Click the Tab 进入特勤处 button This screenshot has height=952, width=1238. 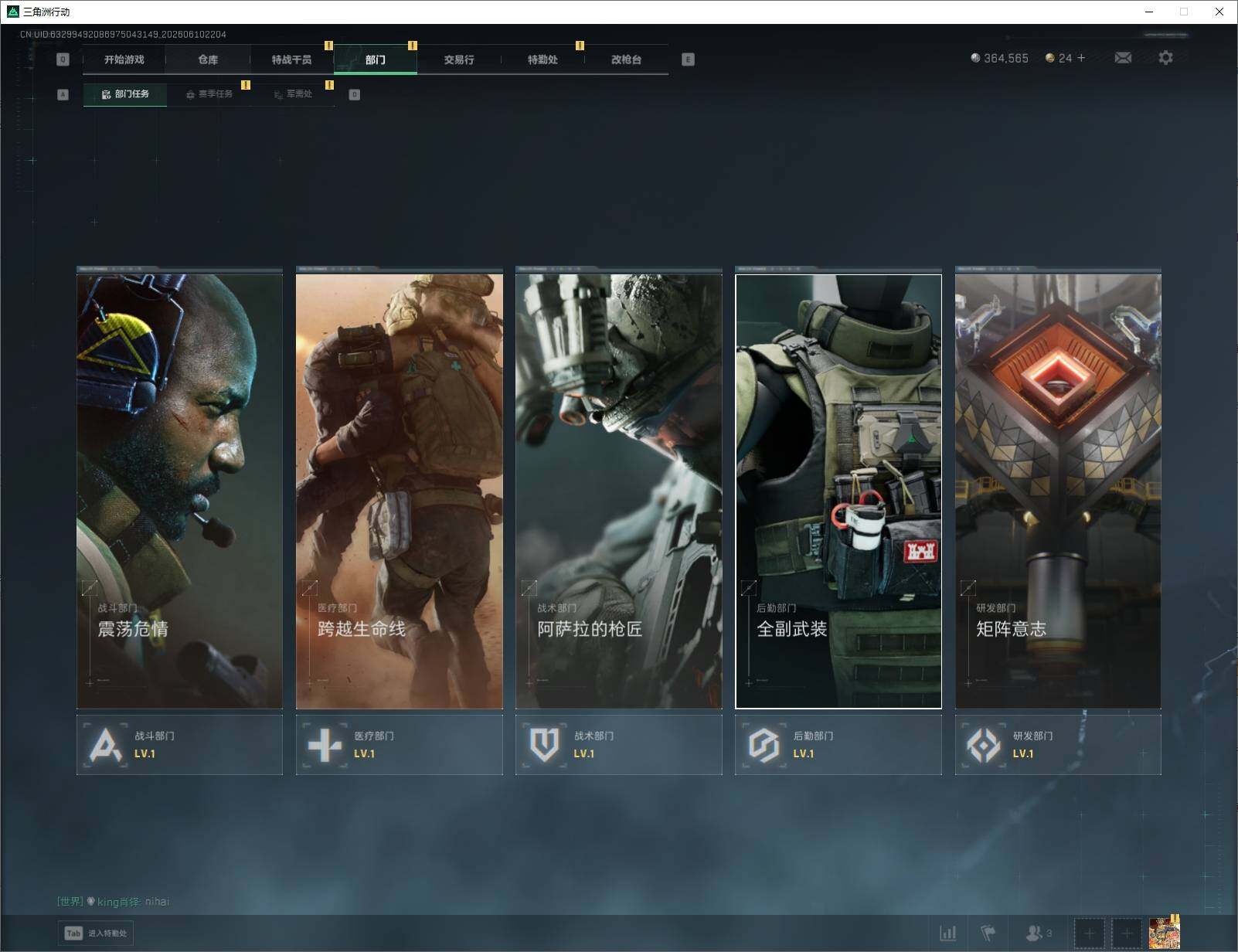point(96,933)
